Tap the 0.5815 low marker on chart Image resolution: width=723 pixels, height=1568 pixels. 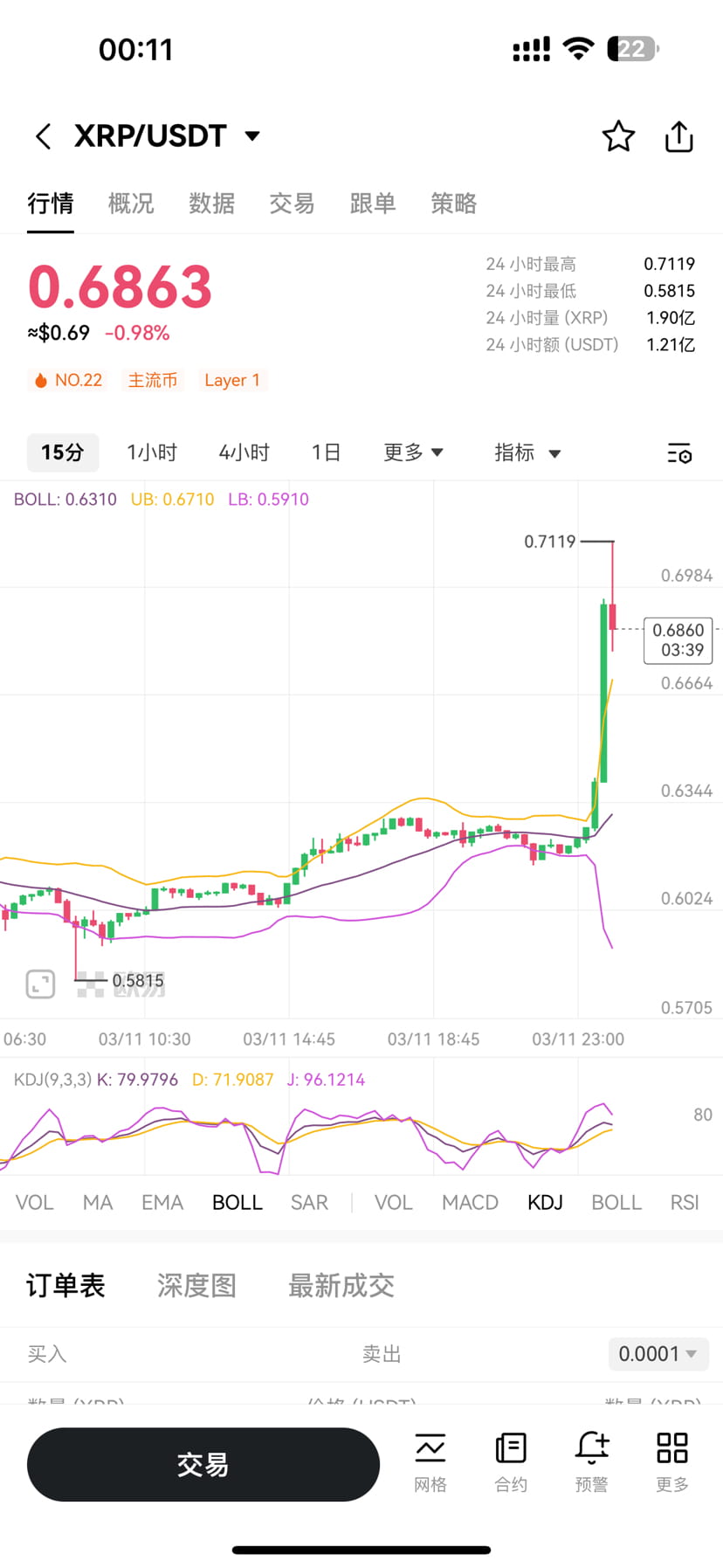138,981
